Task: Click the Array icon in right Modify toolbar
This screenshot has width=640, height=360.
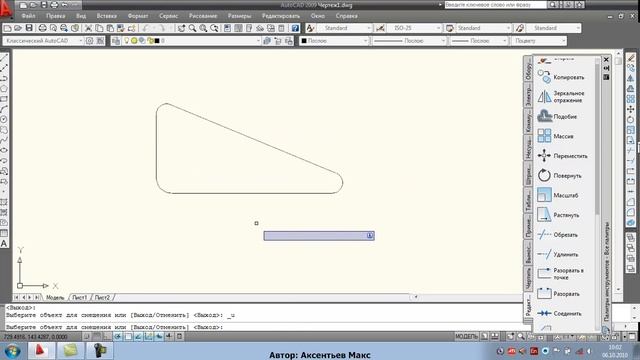Action: 631,99
